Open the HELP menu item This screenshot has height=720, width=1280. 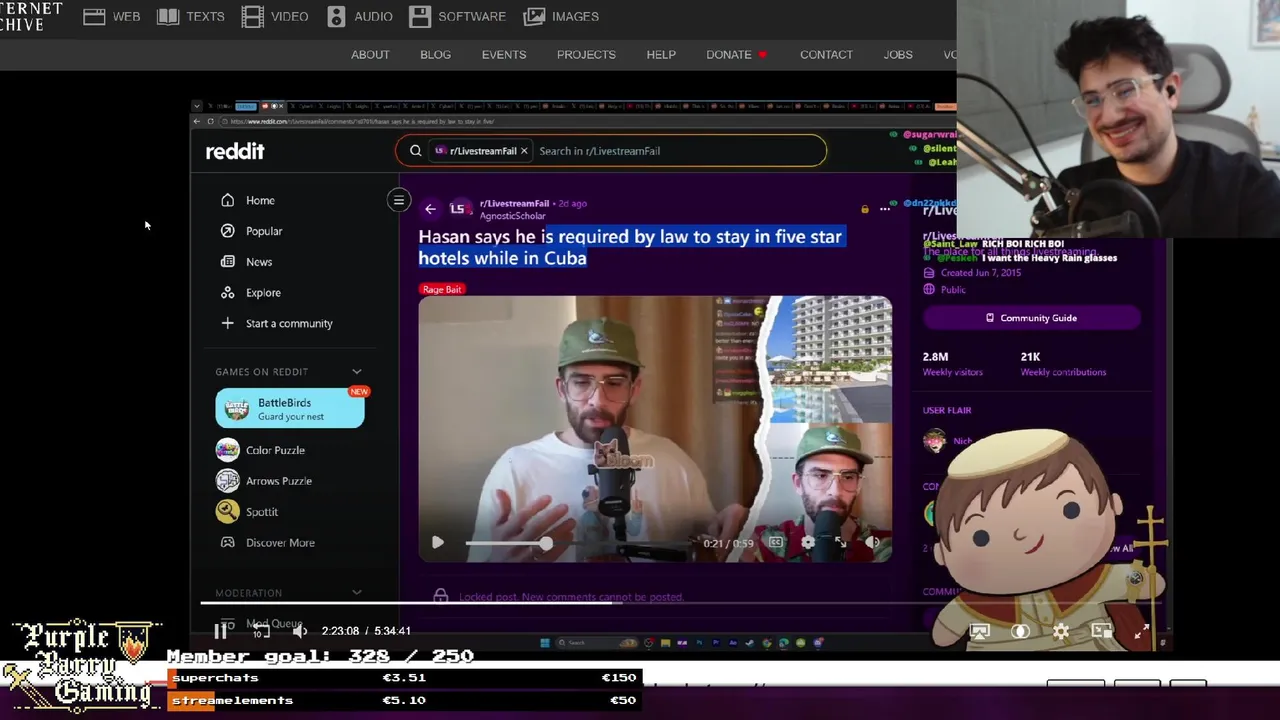click(x=661, y=54)
